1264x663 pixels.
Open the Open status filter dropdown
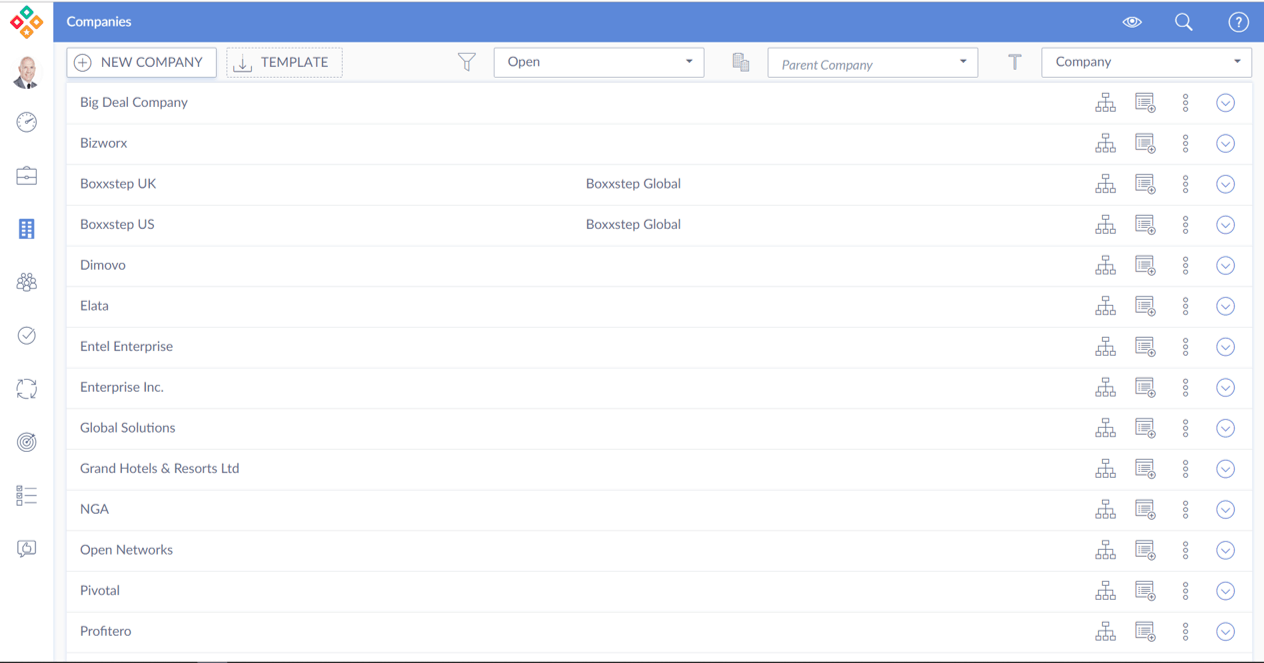click(x=599, y=62)
